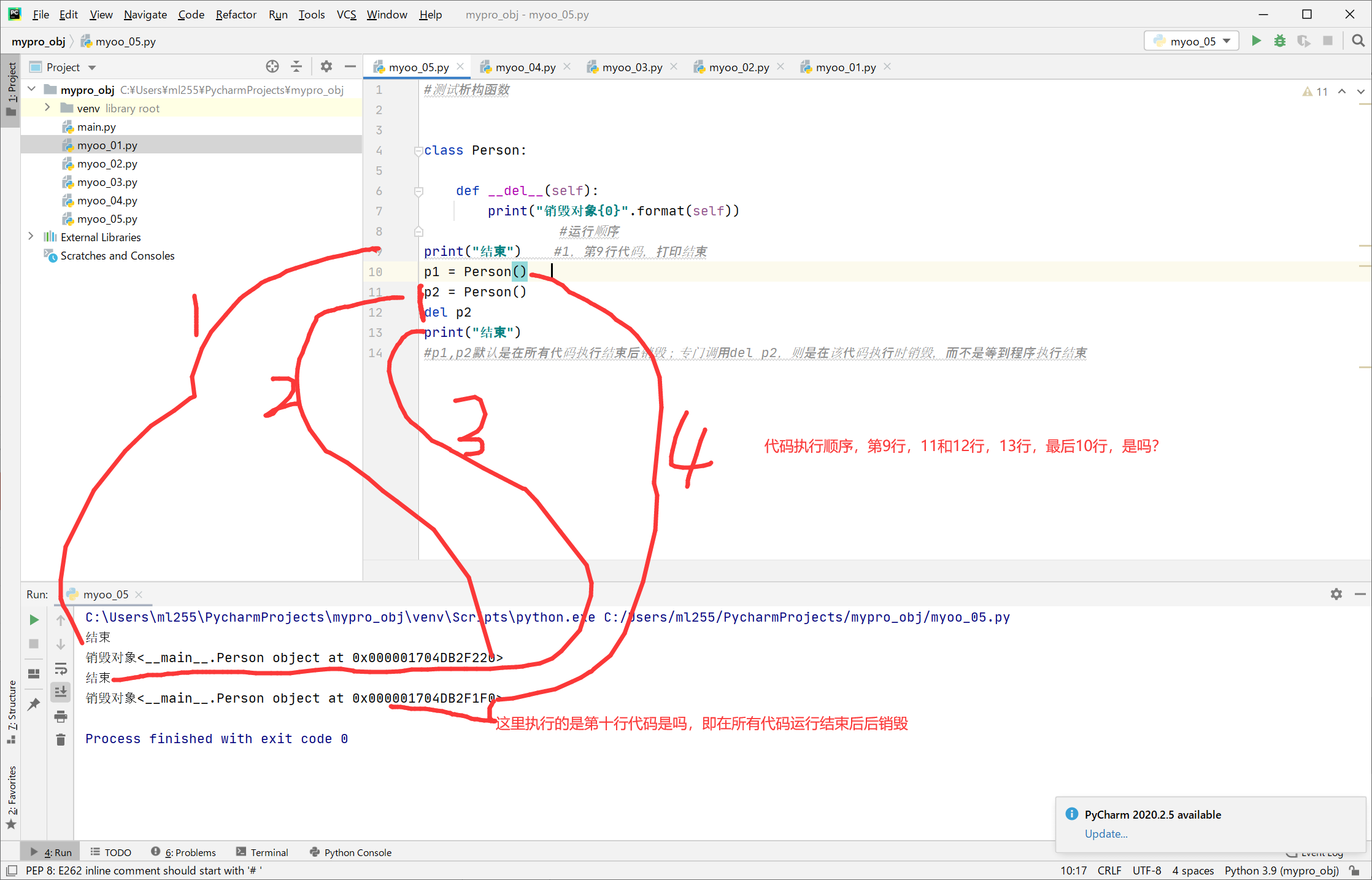Click the stop button in top toolbar
The width and height of the screenshot is (1372, 880).
point(1328,41)
